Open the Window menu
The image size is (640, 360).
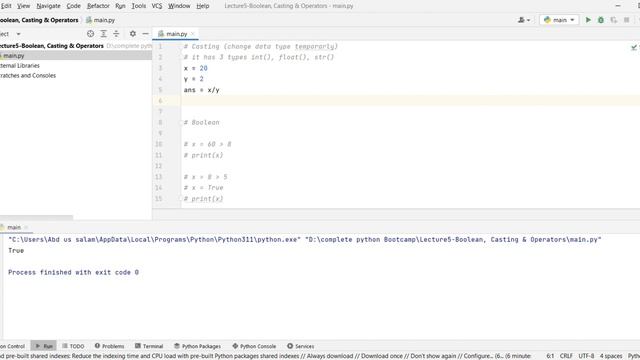[x=179, y=6]
